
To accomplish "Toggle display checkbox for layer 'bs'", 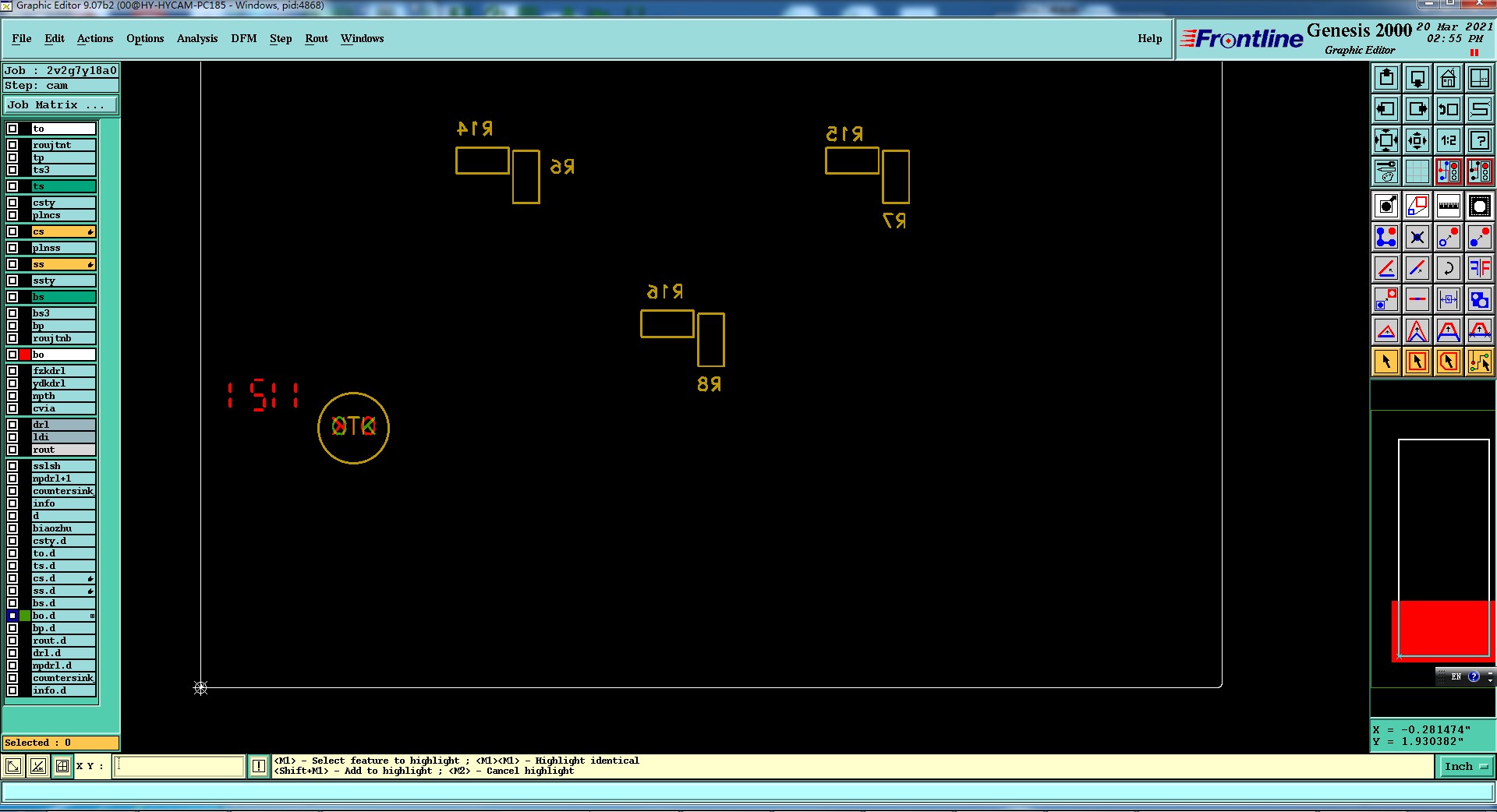I will pyautogui.click(x=12, y=297).
